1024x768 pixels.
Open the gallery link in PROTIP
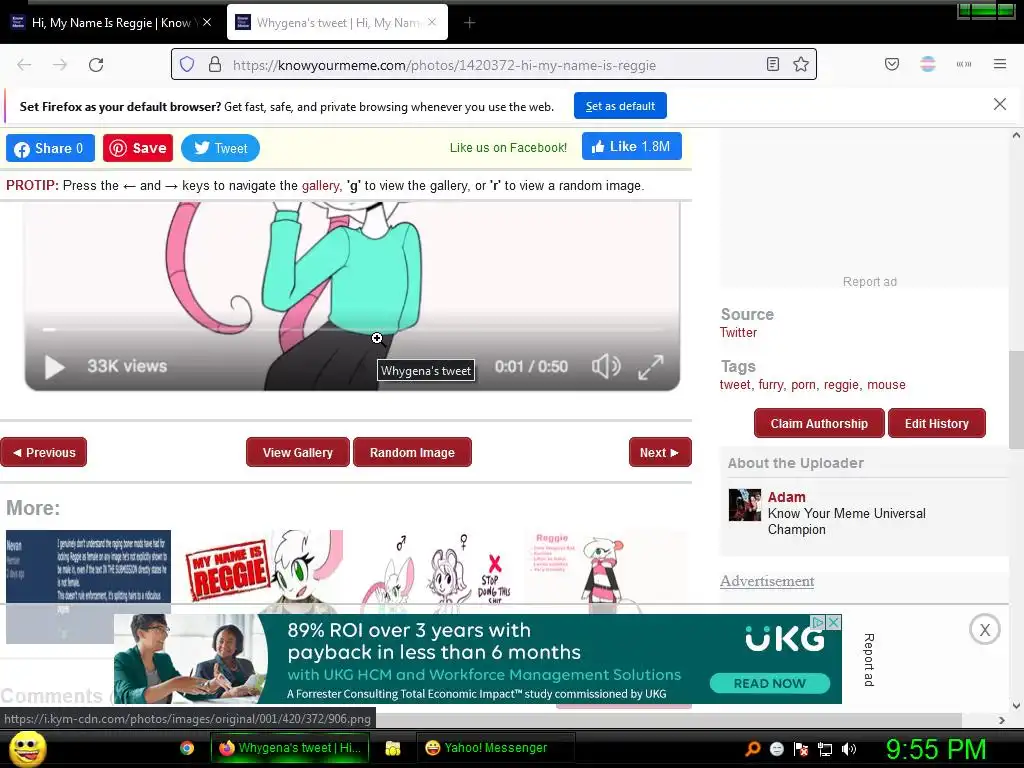click(320, 185)
